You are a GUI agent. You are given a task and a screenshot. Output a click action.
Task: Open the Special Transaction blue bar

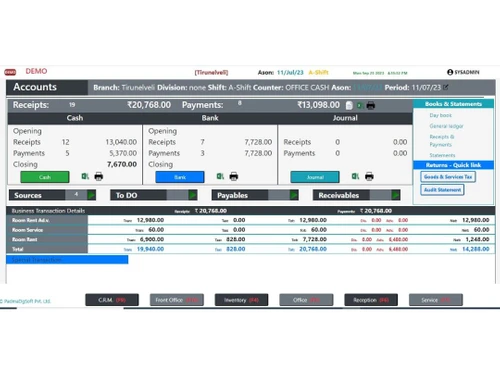(67, 259)
